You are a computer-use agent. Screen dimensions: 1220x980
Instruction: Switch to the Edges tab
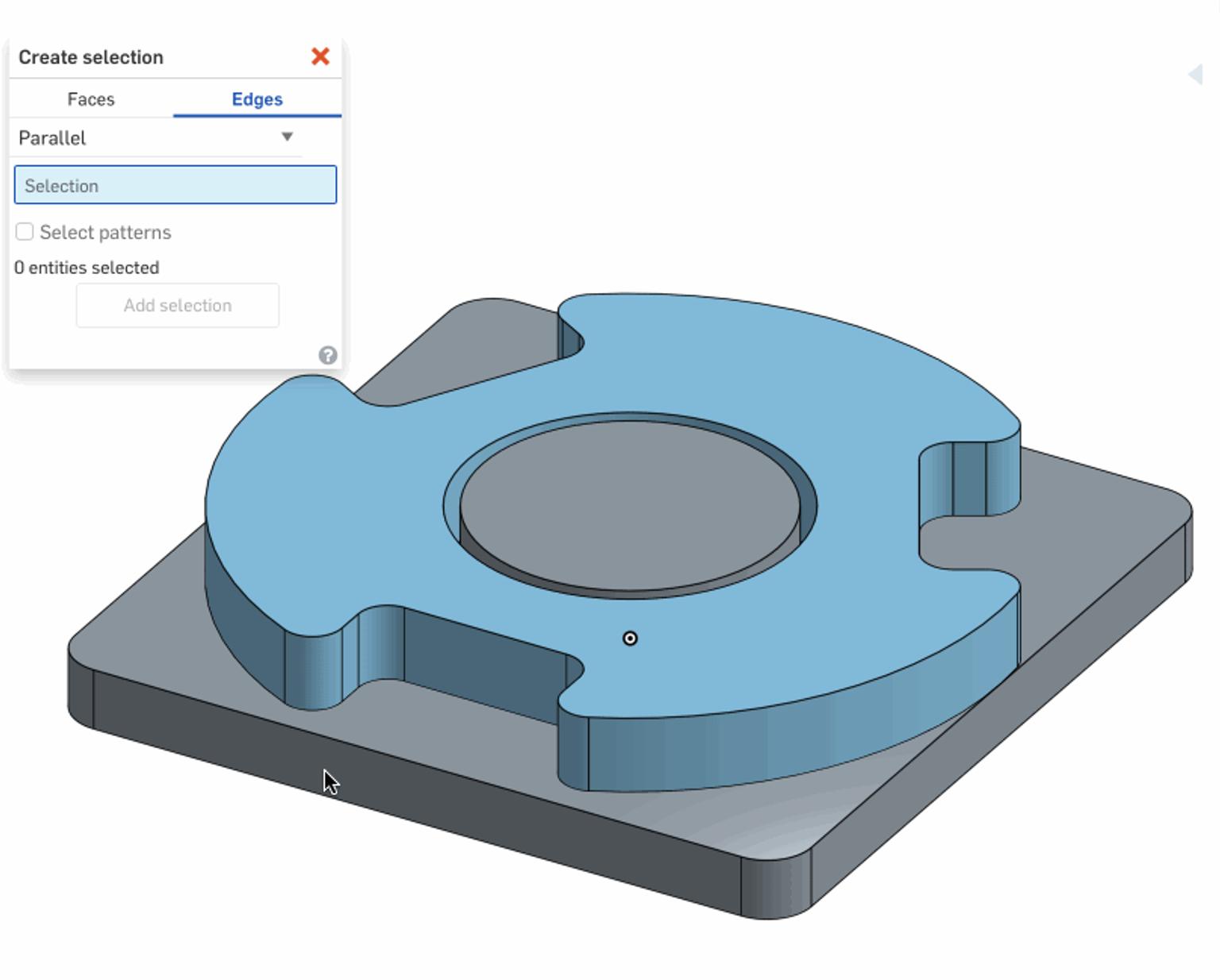[257, 98]
